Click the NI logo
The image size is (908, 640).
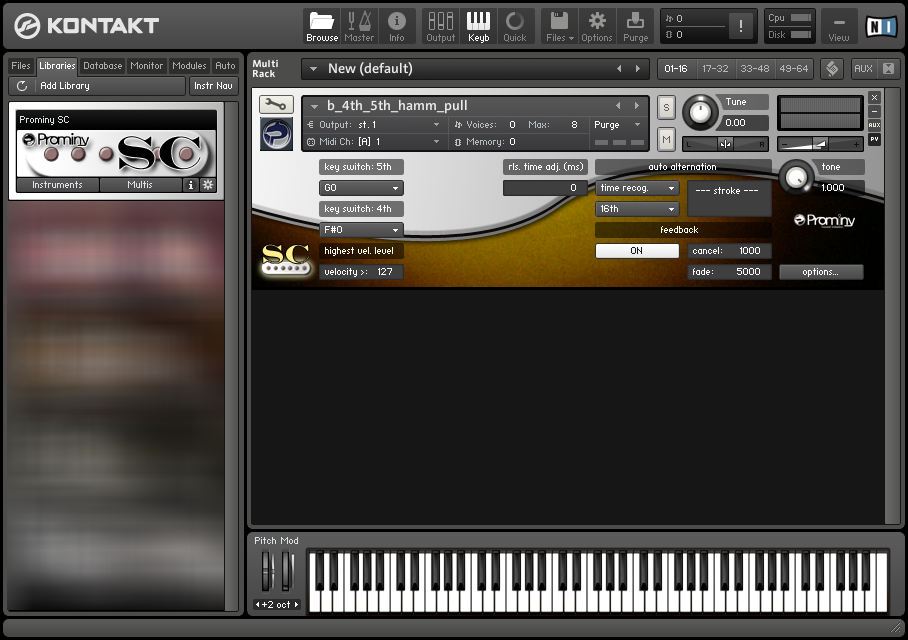[x=880, y=26]
